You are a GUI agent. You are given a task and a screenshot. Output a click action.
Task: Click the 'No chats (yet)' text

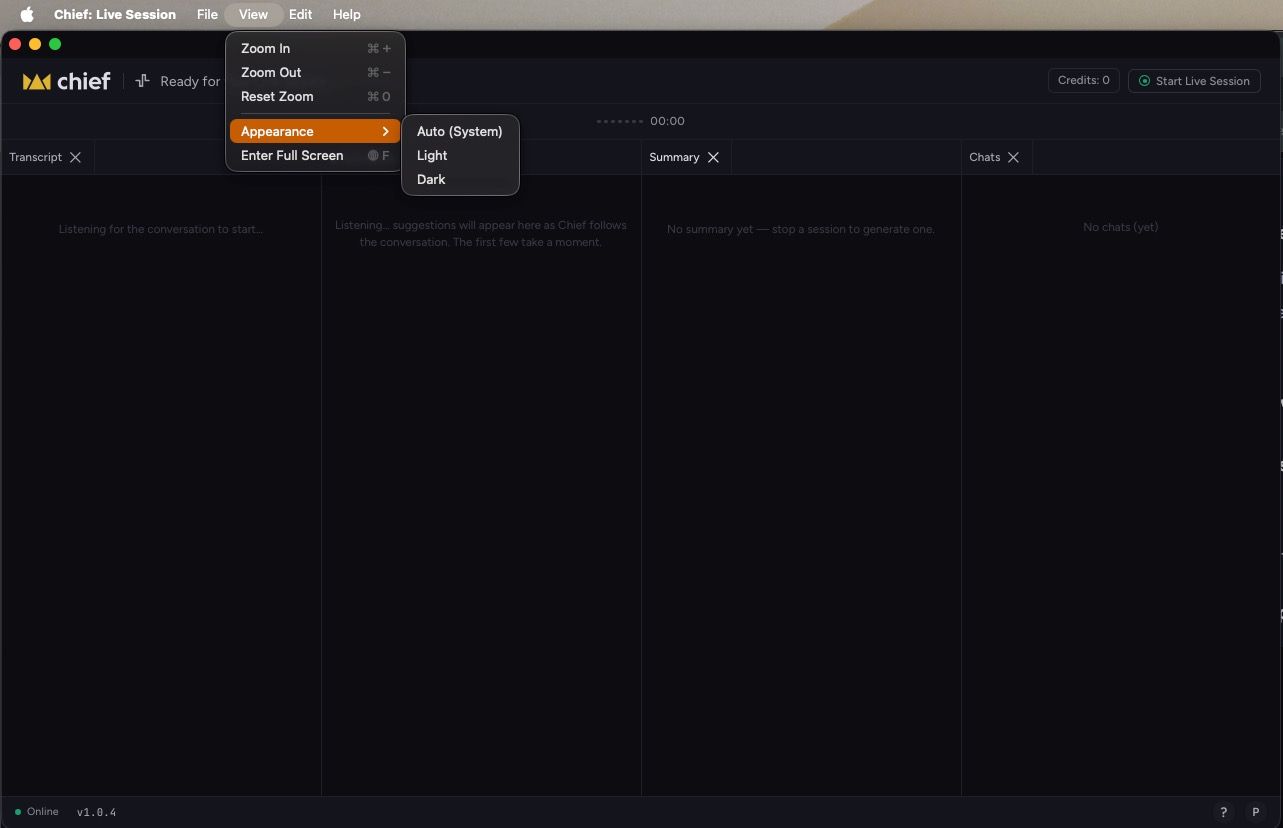pyautogui.click(x=1121, y=227)
